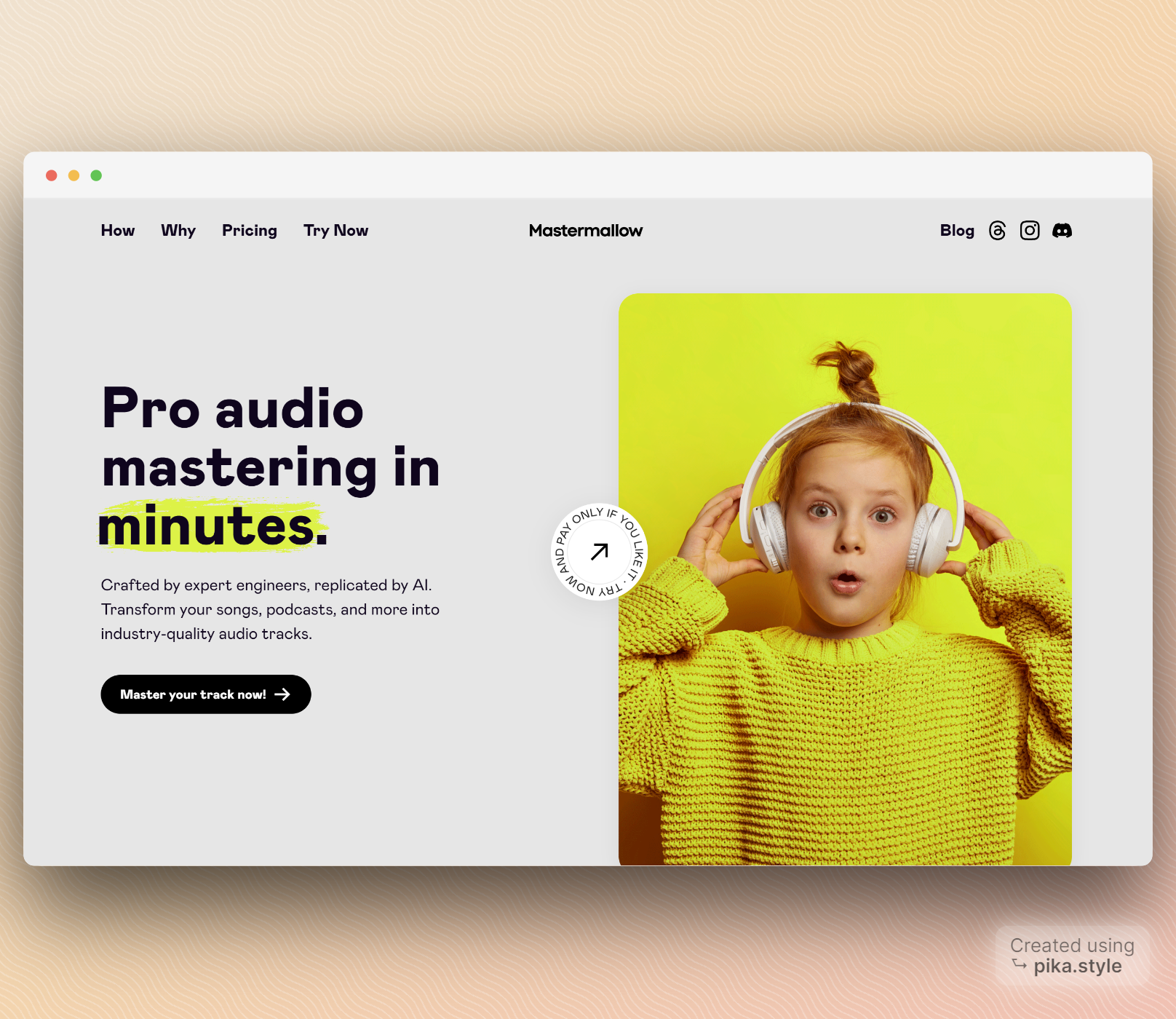Click the Mastermallow logo text

(586, 231)
